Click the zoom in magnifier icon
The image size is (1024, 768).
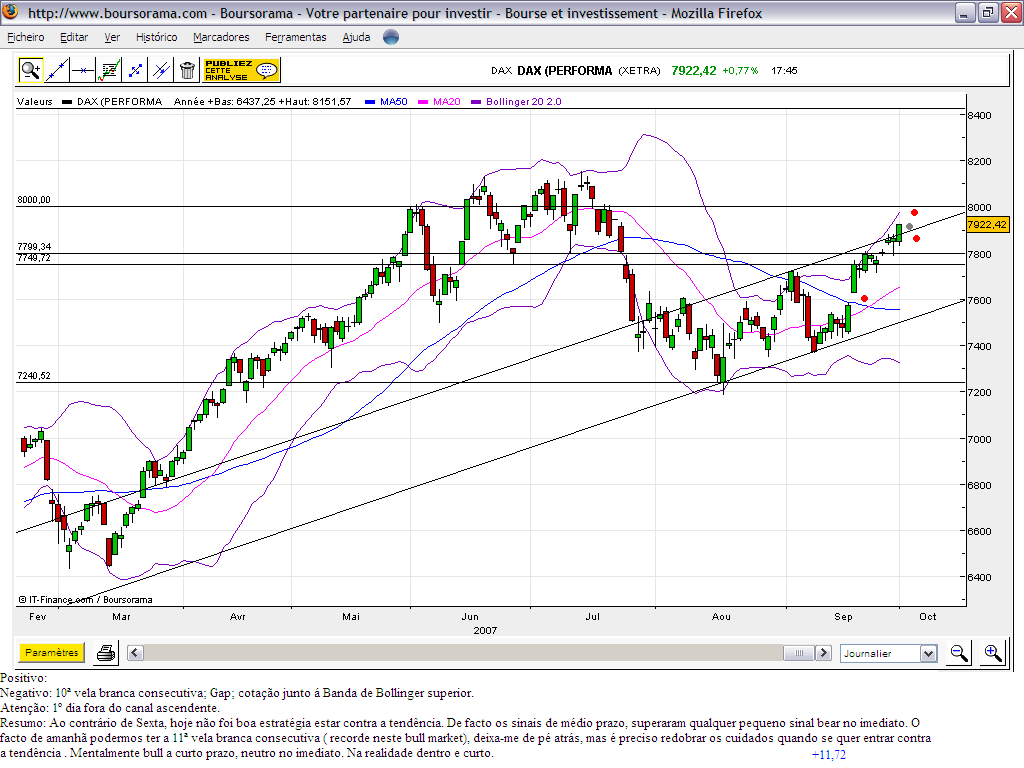tap(993, 653)
